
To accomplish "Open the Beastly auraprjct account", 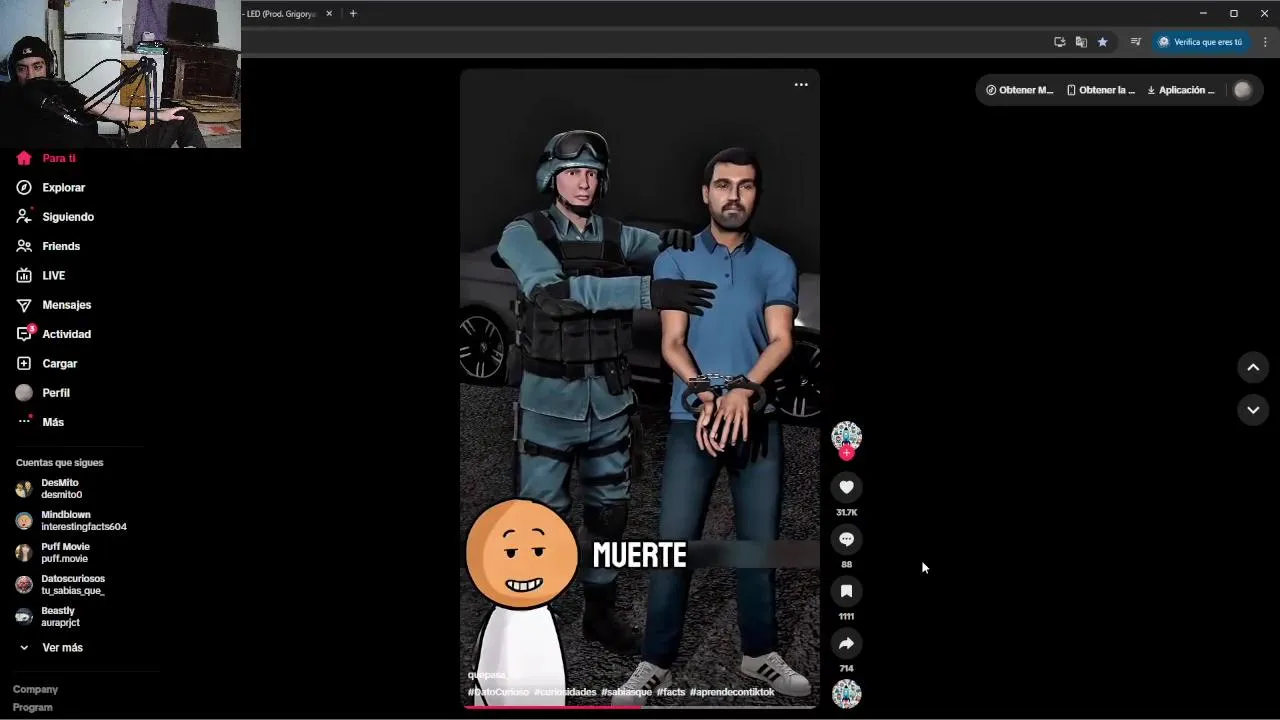I will point(48,617).
